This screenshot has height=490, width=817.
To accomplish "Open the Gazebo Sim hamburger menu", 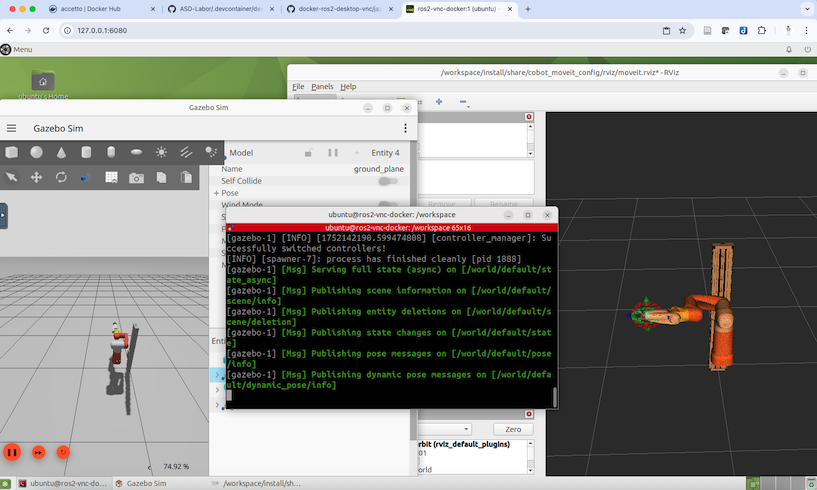I will tap(12, 128).
